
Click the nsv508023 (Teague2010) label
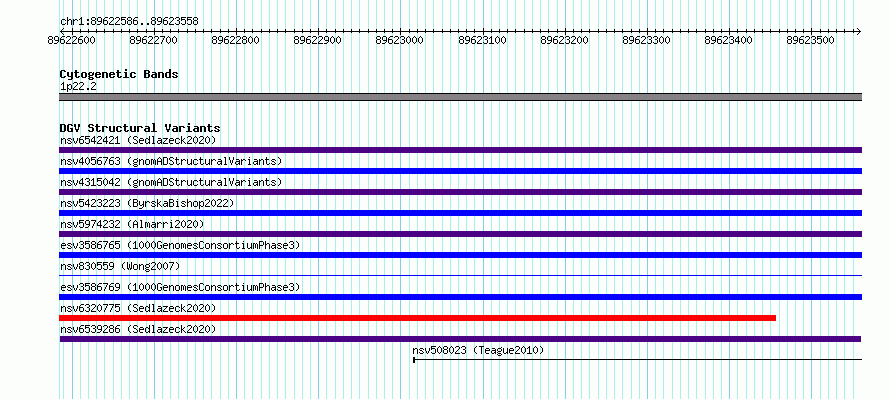click(478, 350)
